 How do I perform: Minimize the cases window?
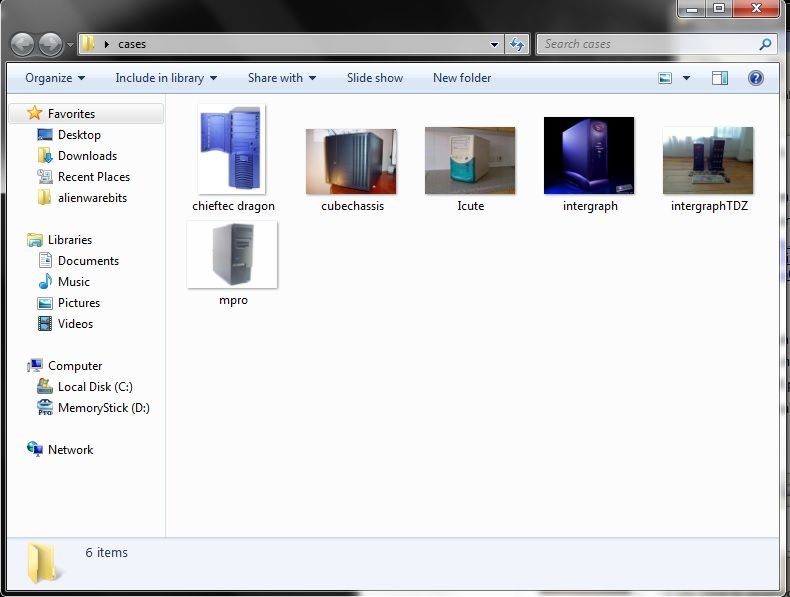coord(693,8)
